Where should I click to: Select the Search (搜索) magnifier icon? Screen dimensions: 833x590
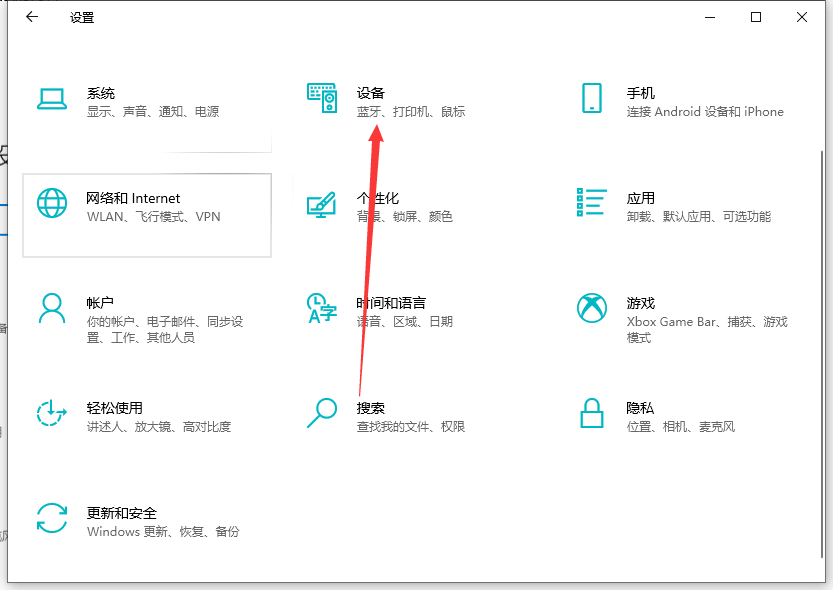[x=322, y=413]
